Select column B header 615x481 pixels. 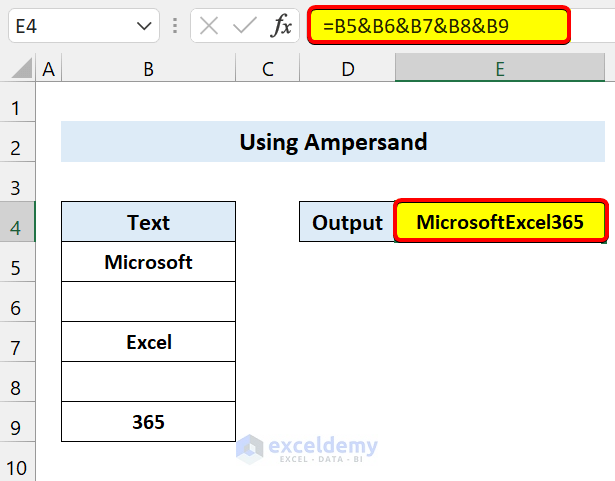(148, 68)
